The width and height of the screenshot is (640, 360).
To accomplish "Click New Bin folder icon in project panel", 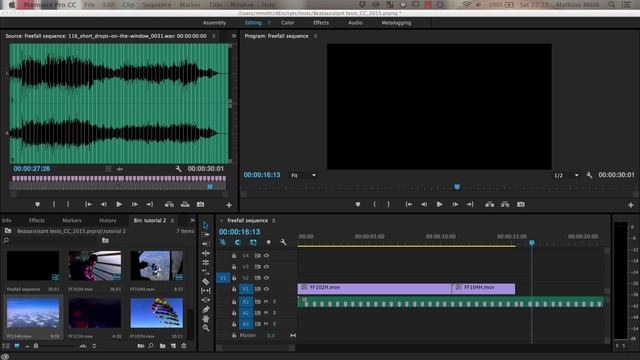I will tap(162, 346).
